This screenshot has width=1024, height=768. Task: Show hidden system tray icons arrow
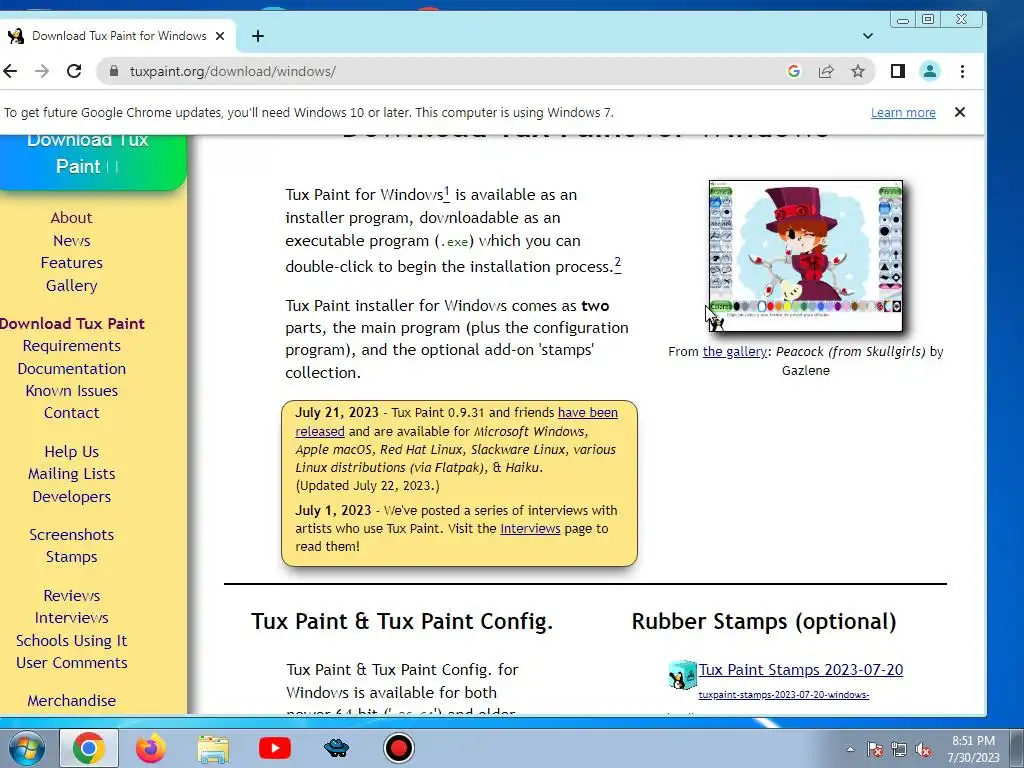850,749
